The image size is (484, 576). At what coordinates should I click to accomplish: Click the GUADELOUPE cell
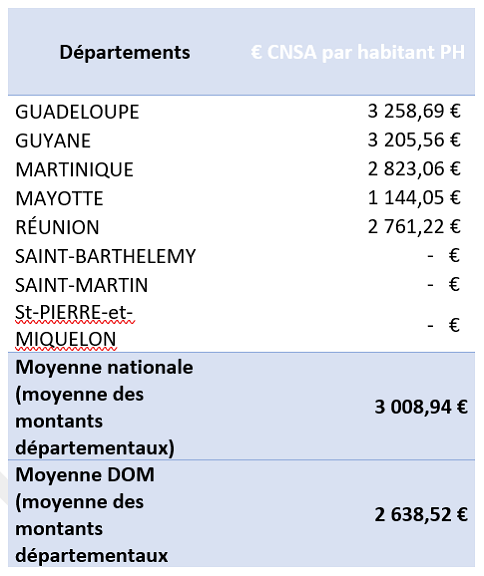[77, 112]
